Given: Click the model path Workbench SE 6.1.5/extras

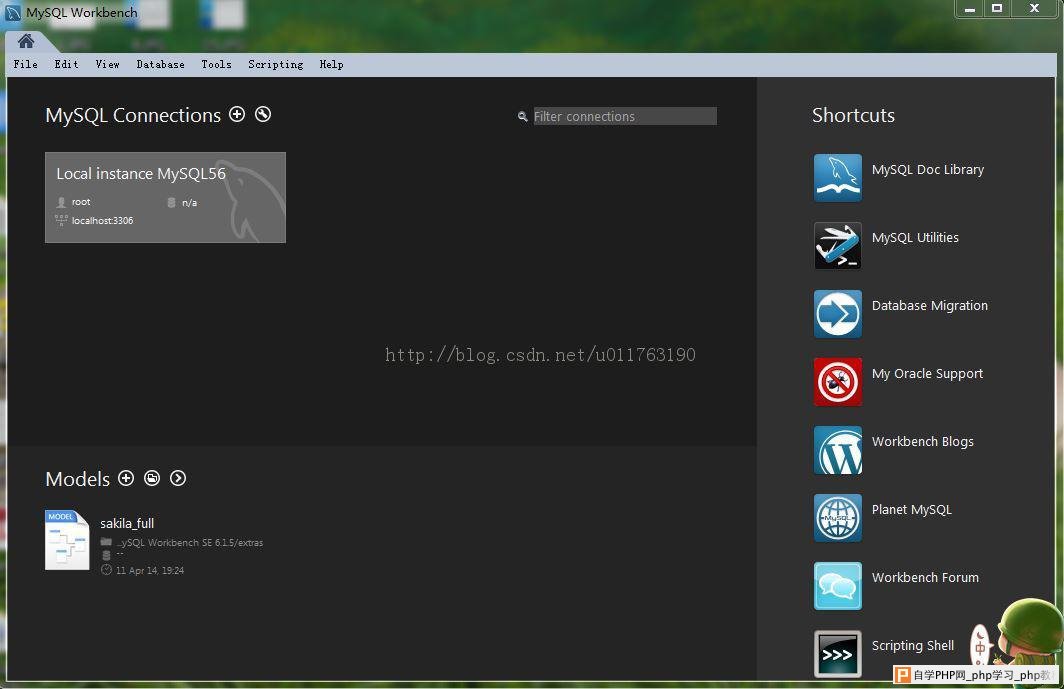Looking at the screenshot, I should (189, 542).
